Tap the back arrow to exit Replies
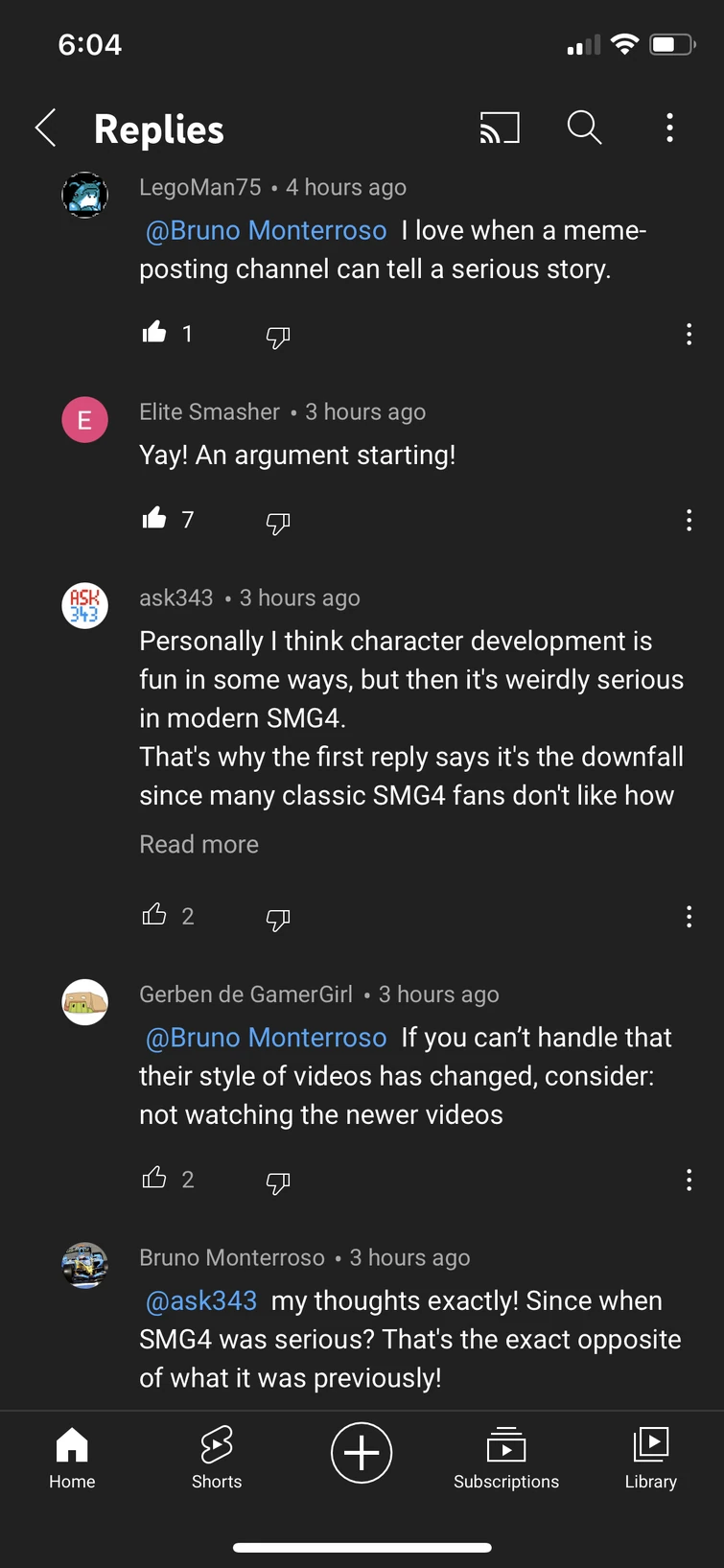Image resolution: width=724 pixels, height=1568 pixels. point(45,128)
